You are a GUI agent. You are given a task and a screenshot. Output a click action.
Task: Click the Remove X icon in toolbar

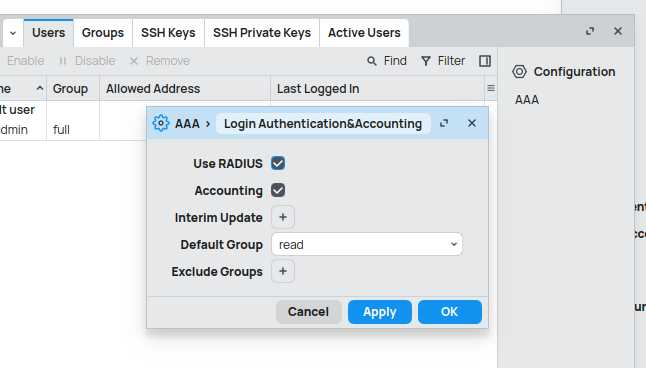pyautogui.click(x=134, y=61)
